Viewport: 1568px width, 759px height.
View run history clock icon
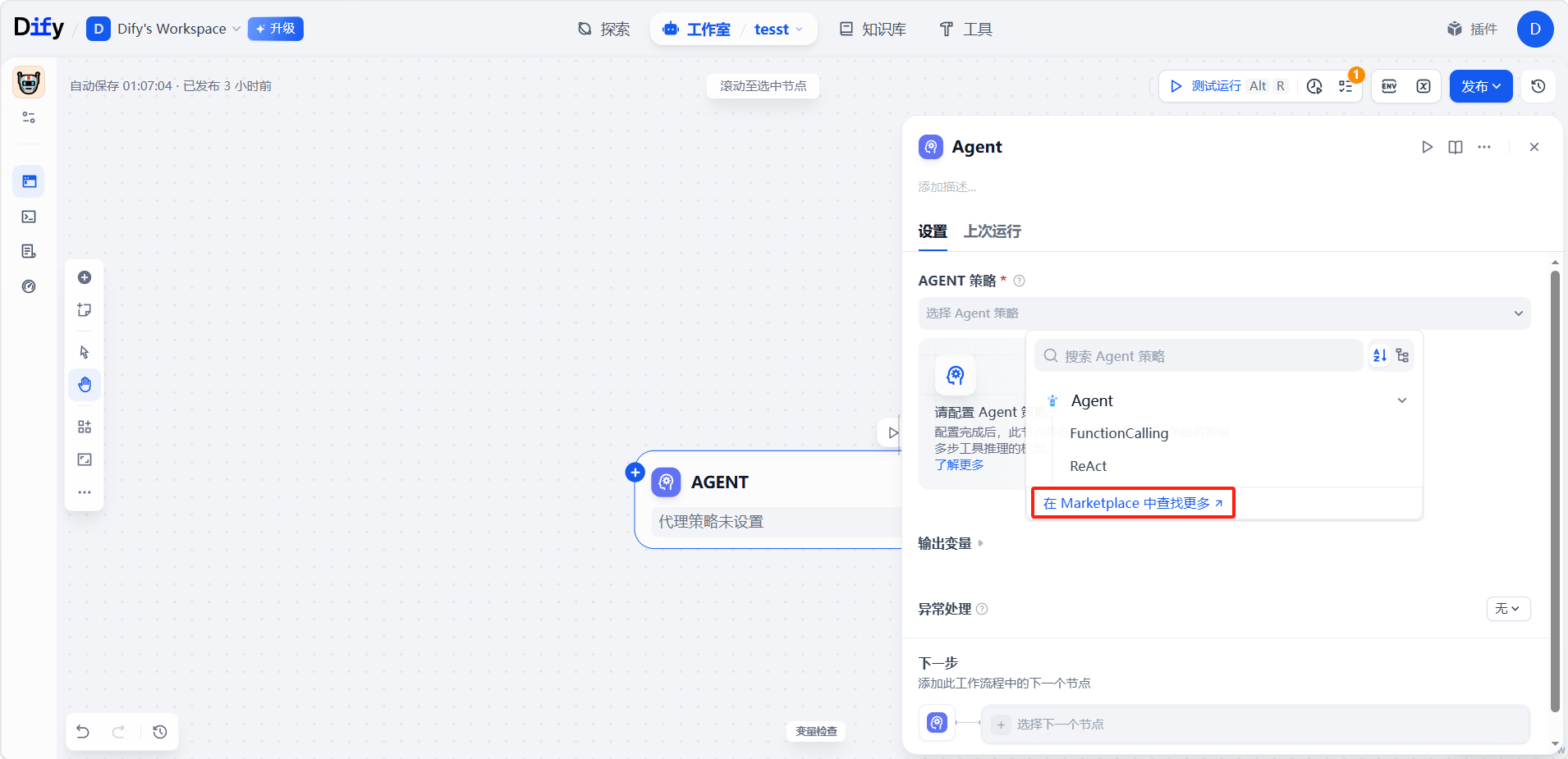click(1314, 86)
